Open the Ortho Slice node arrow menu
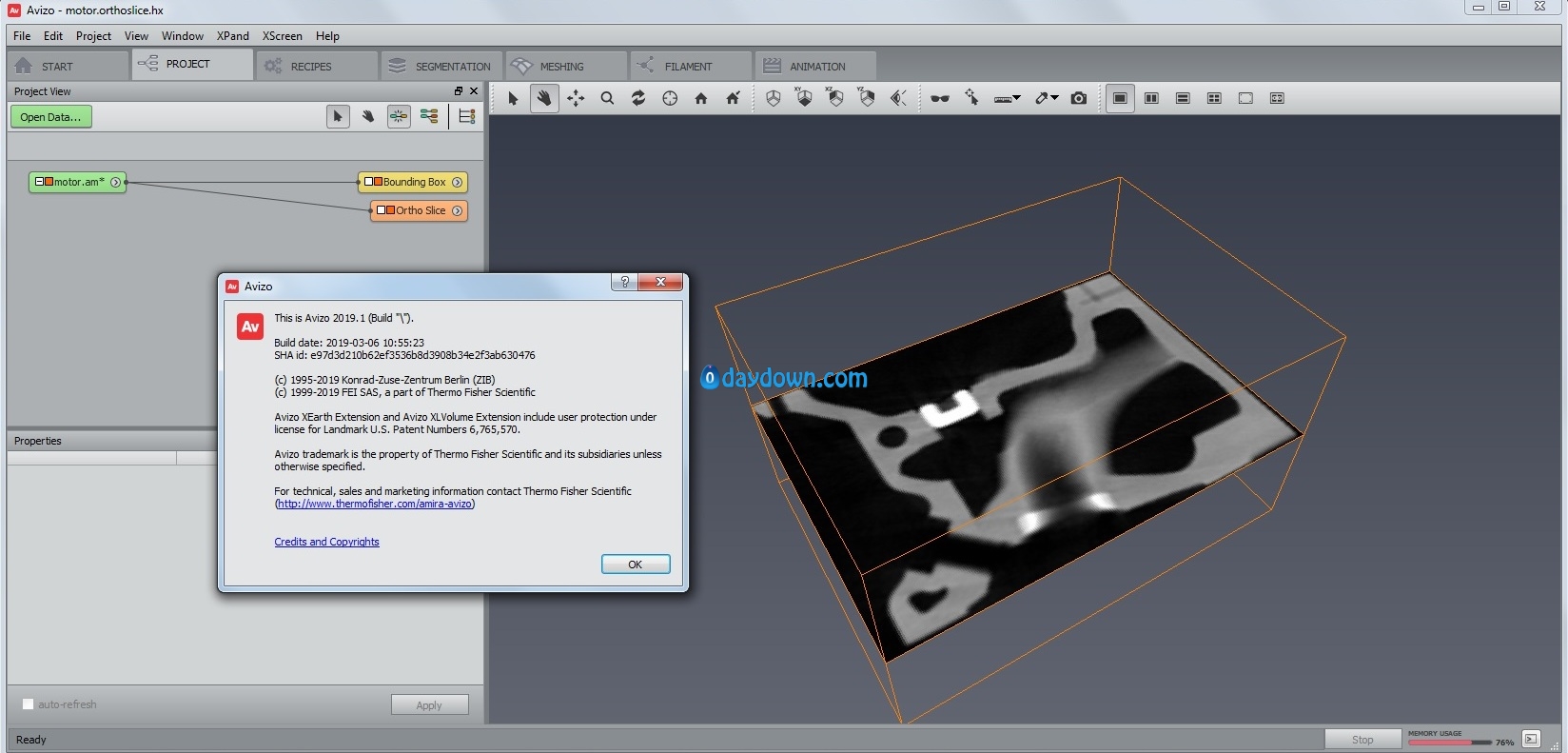 click(457, 210)
